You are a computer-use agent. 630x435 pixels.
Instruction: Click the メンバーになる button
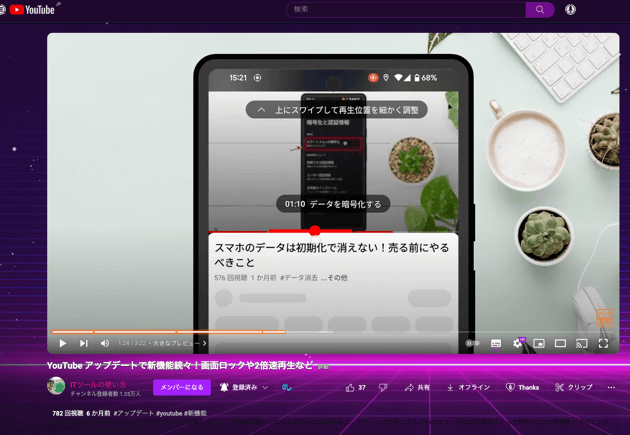[x=182, y=387]
